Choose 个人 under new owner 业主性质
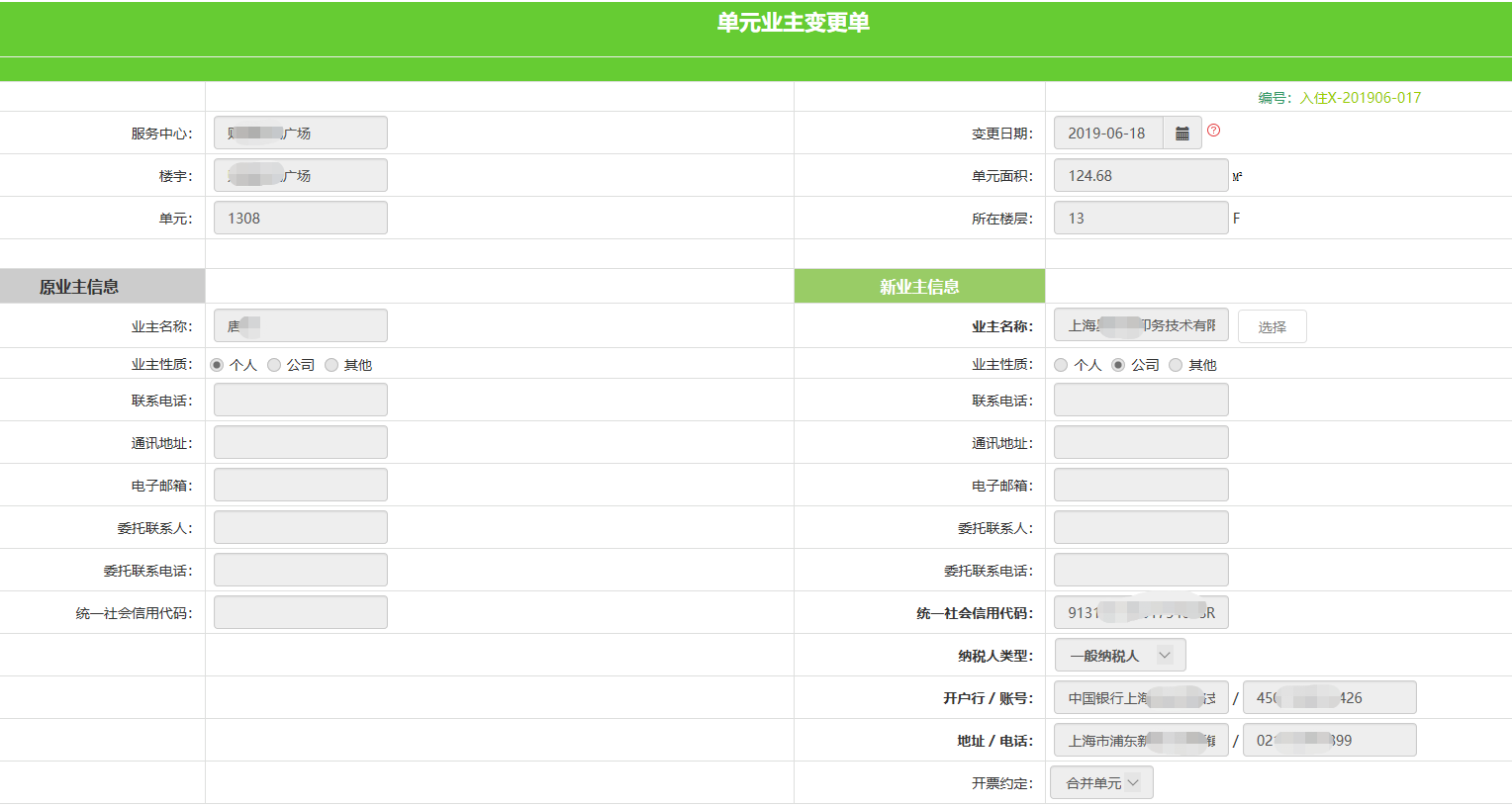1512x807 pixels. [x=1062, y=365]
